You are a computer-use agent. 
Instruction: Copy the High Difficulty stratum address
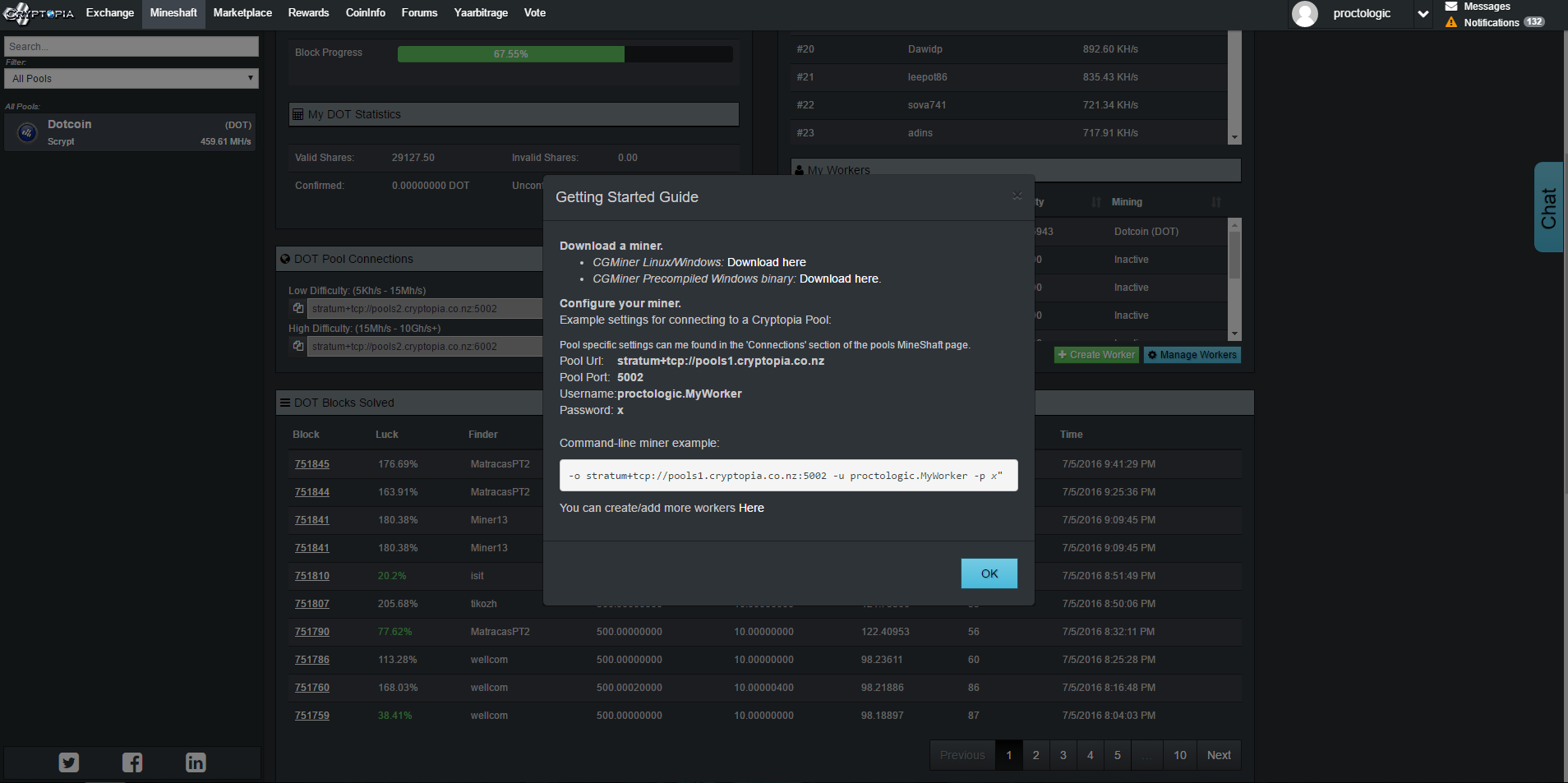pyautogui.click(x=298, y=346)
